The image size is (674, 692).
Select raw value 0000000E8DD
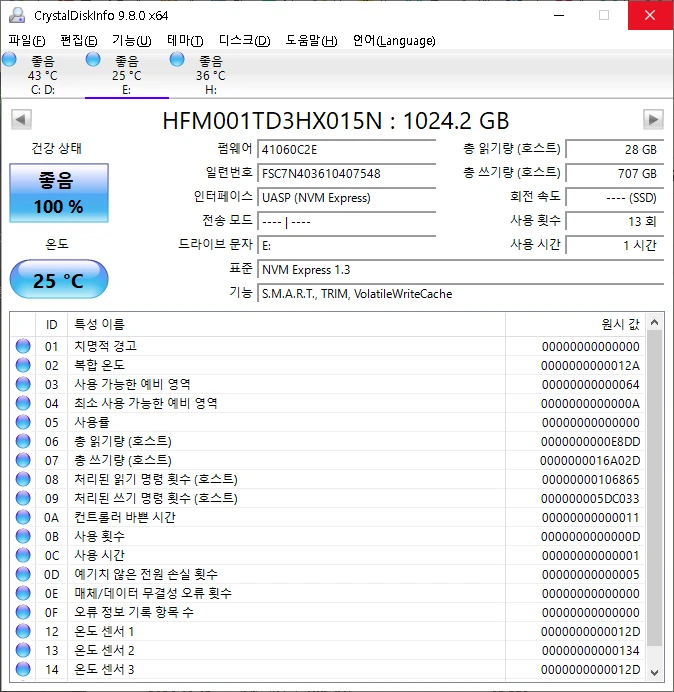coord(590,441)
